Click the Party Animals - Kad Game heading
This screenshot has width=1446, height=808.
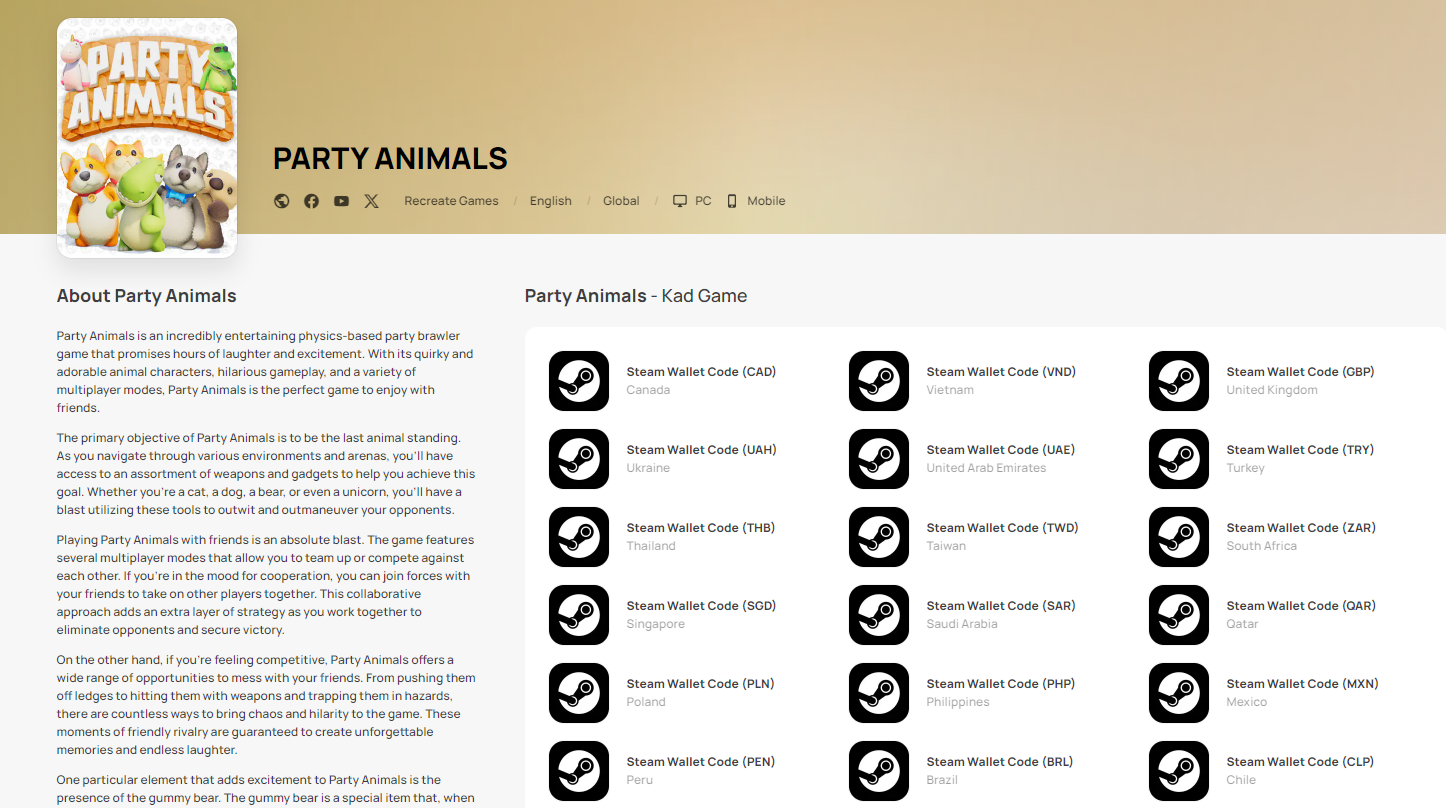coord(636,296)
